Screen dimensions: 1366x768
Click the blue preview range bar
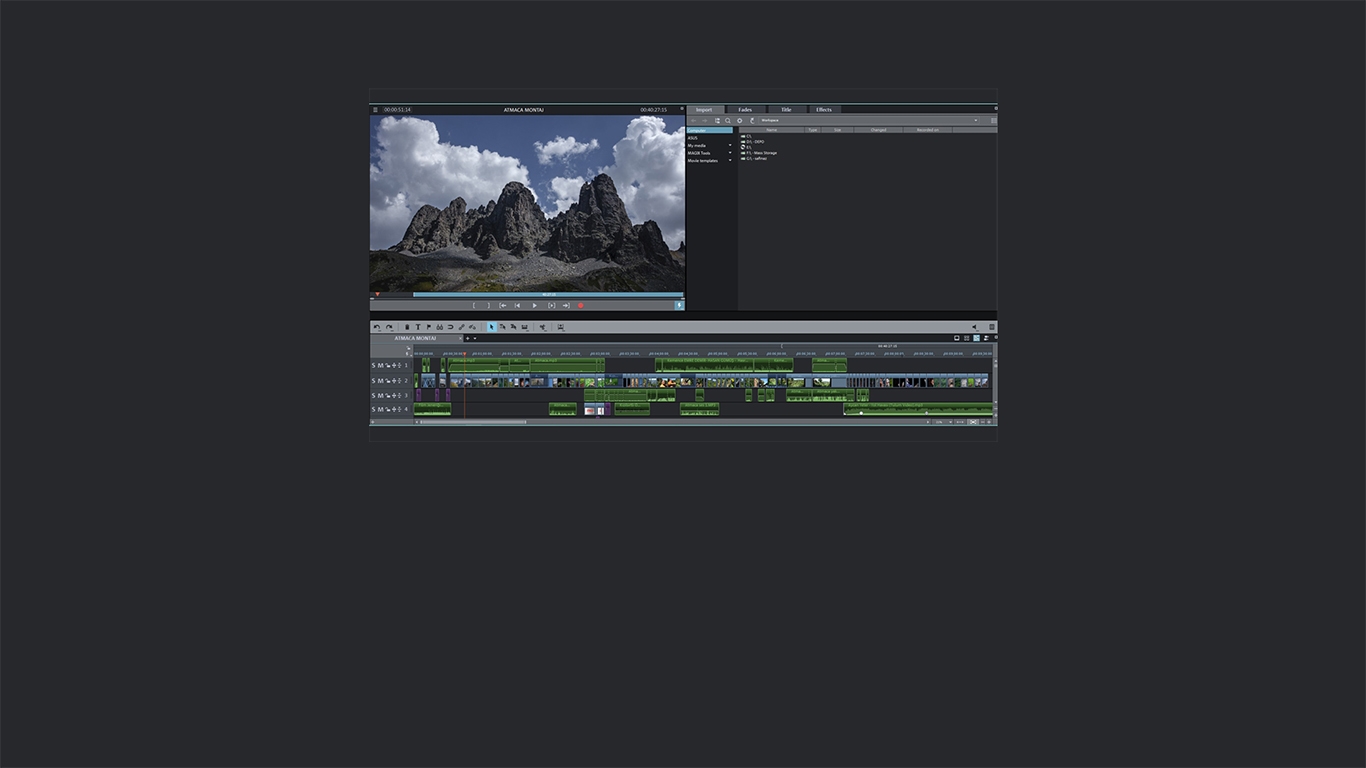click(x=548, y=294)
